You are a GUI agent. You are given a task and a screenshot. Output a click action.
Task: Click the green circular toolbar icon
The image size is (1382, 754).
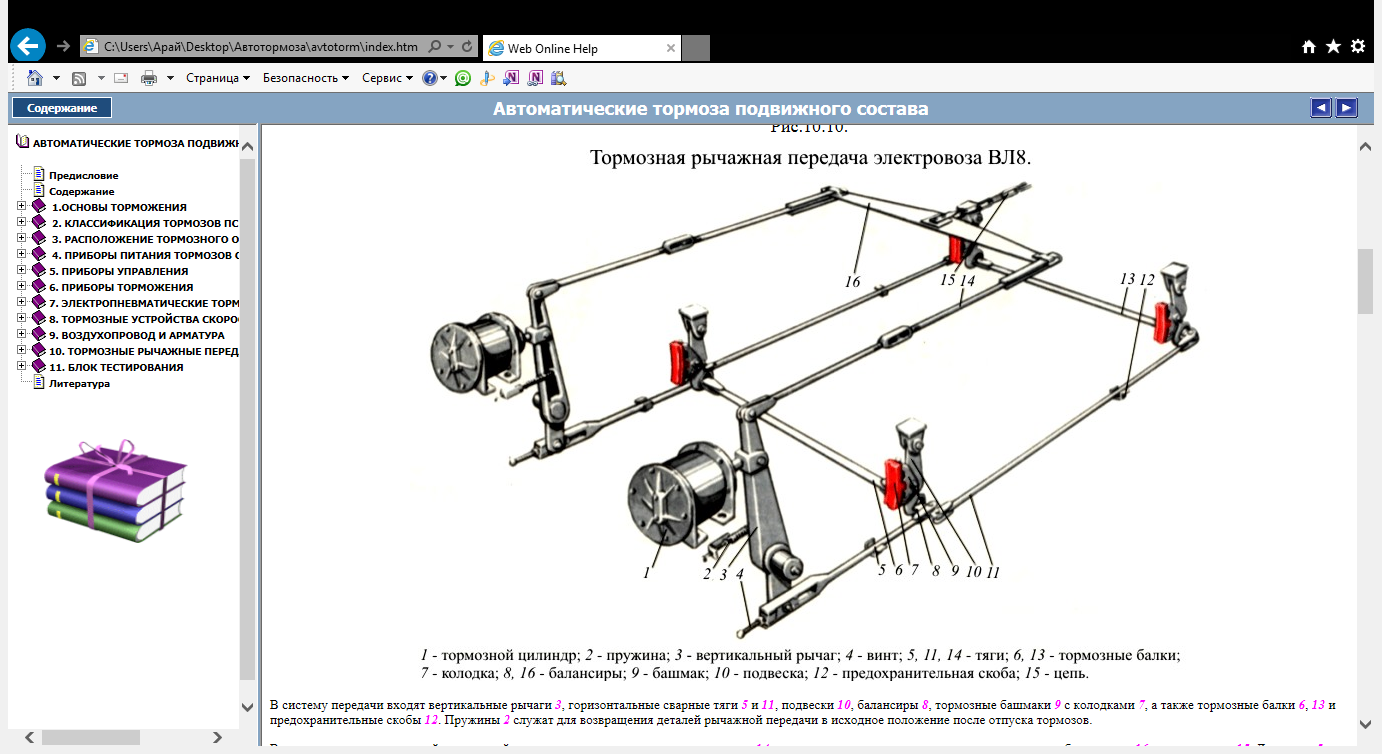coord(462,77)
